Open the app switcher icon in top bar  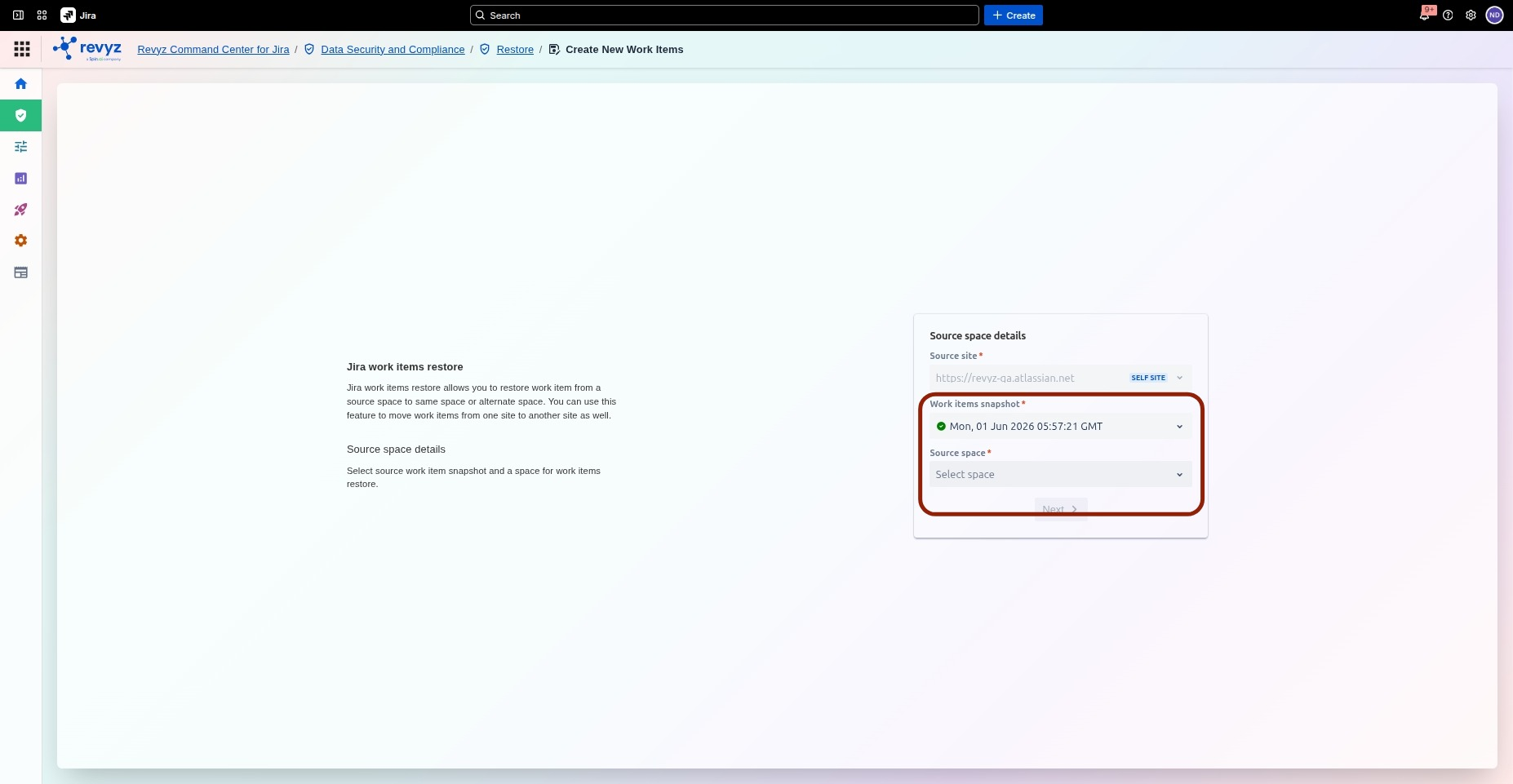pyautogui.click(x=42, y=16)
